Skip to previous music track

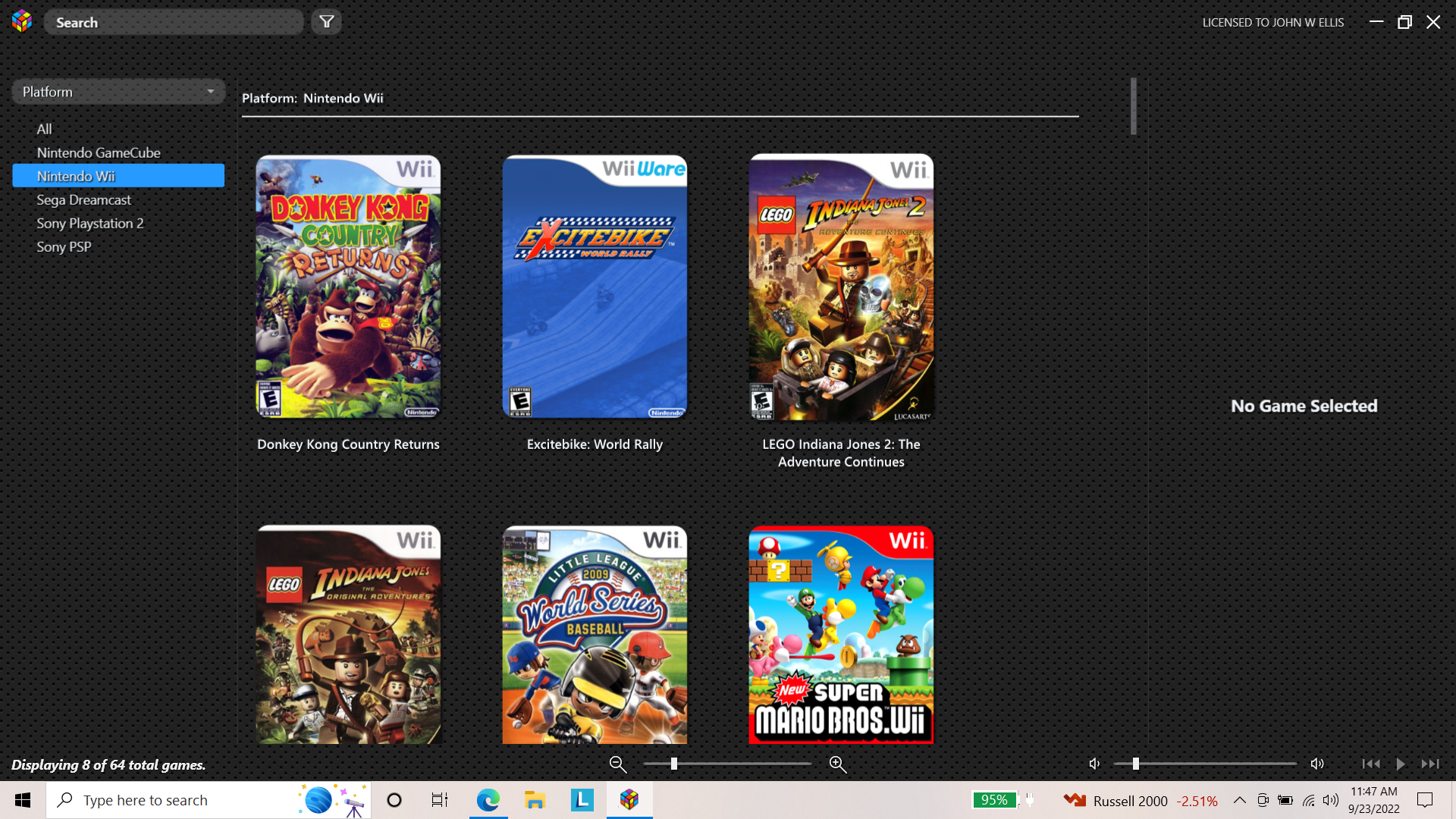coord(1370,764)
